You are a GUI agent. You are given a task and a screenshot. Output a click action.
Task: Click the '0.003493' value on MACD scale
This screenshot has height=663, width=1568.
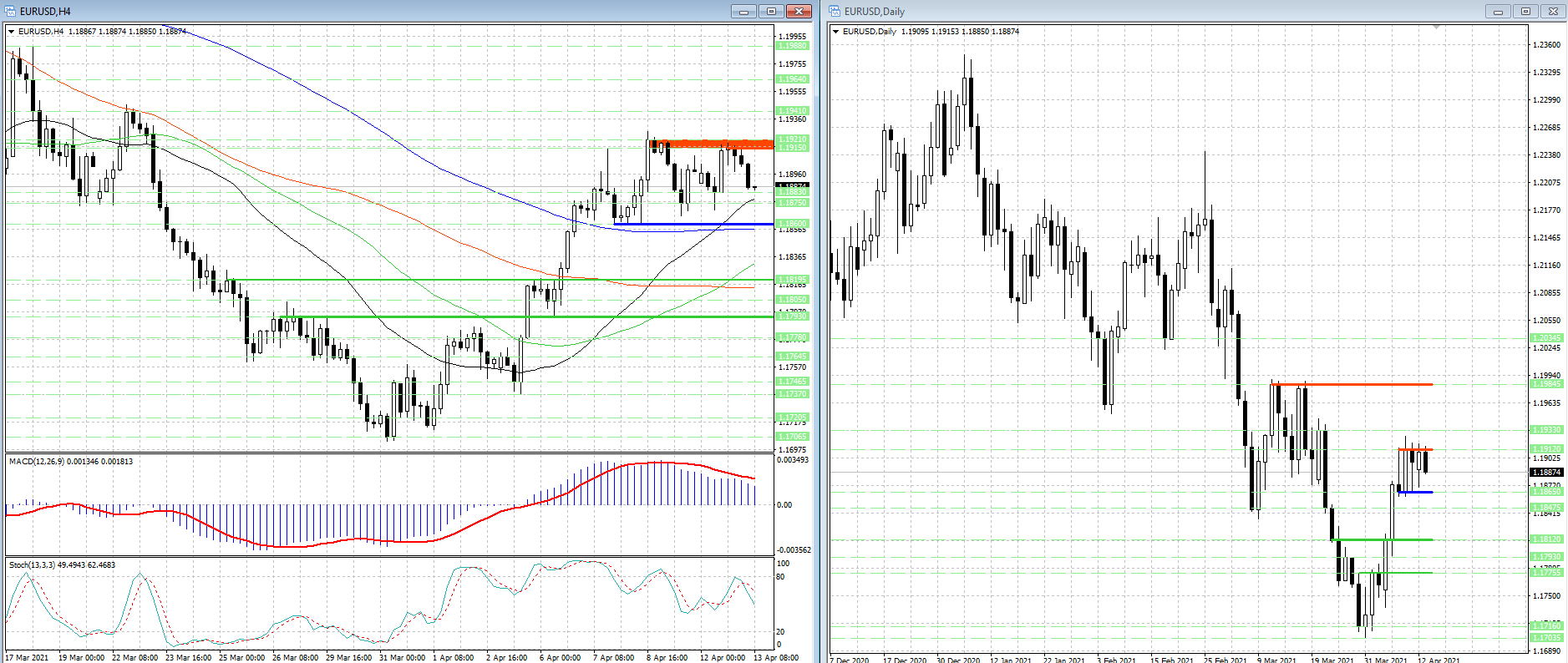coord(793,460)
